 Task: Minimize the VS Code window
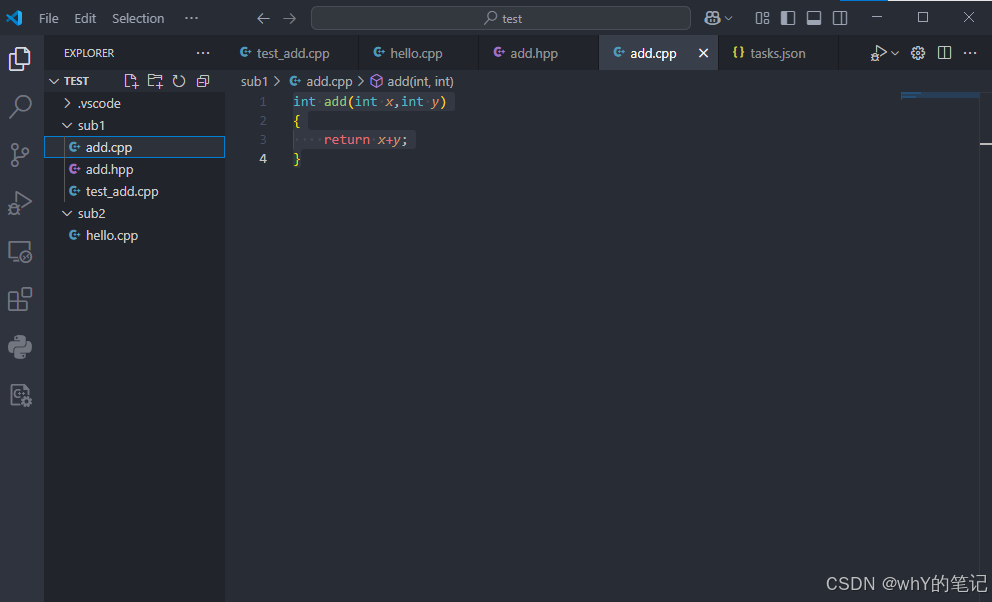coord(877,17)
